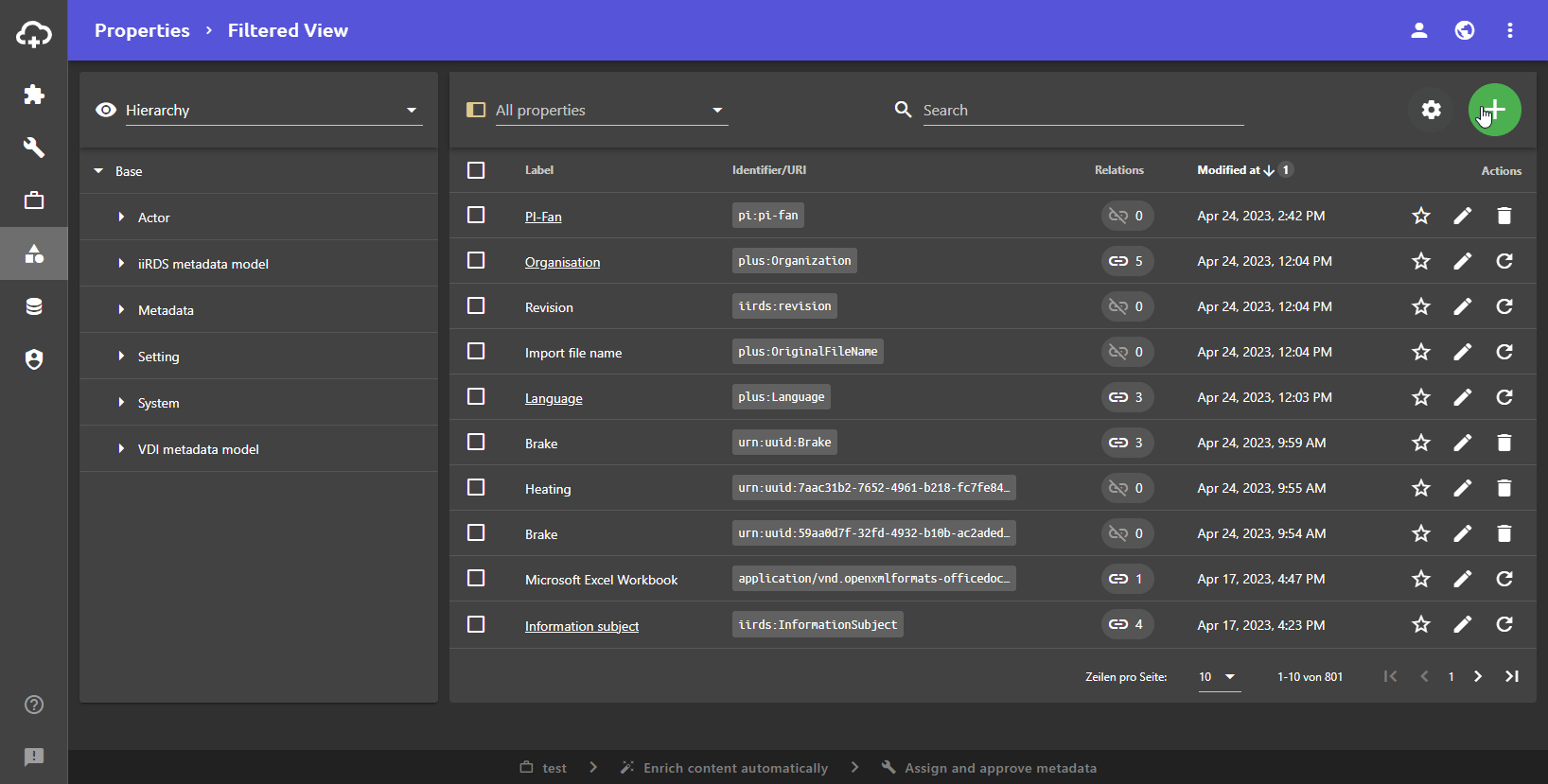Viewport: 1548px width, 784px height.
Task: Show relations of Organisation (5)
Action: coord(1127,261)
